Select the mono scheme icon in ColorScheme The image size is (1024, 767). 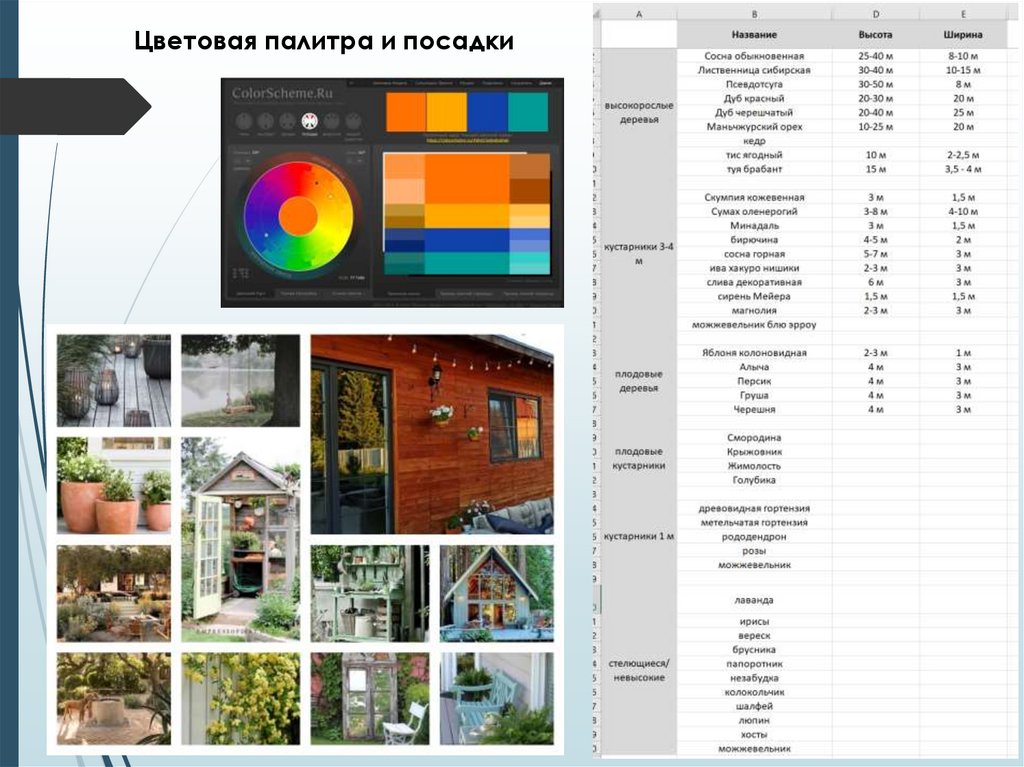tap(244, 122)
